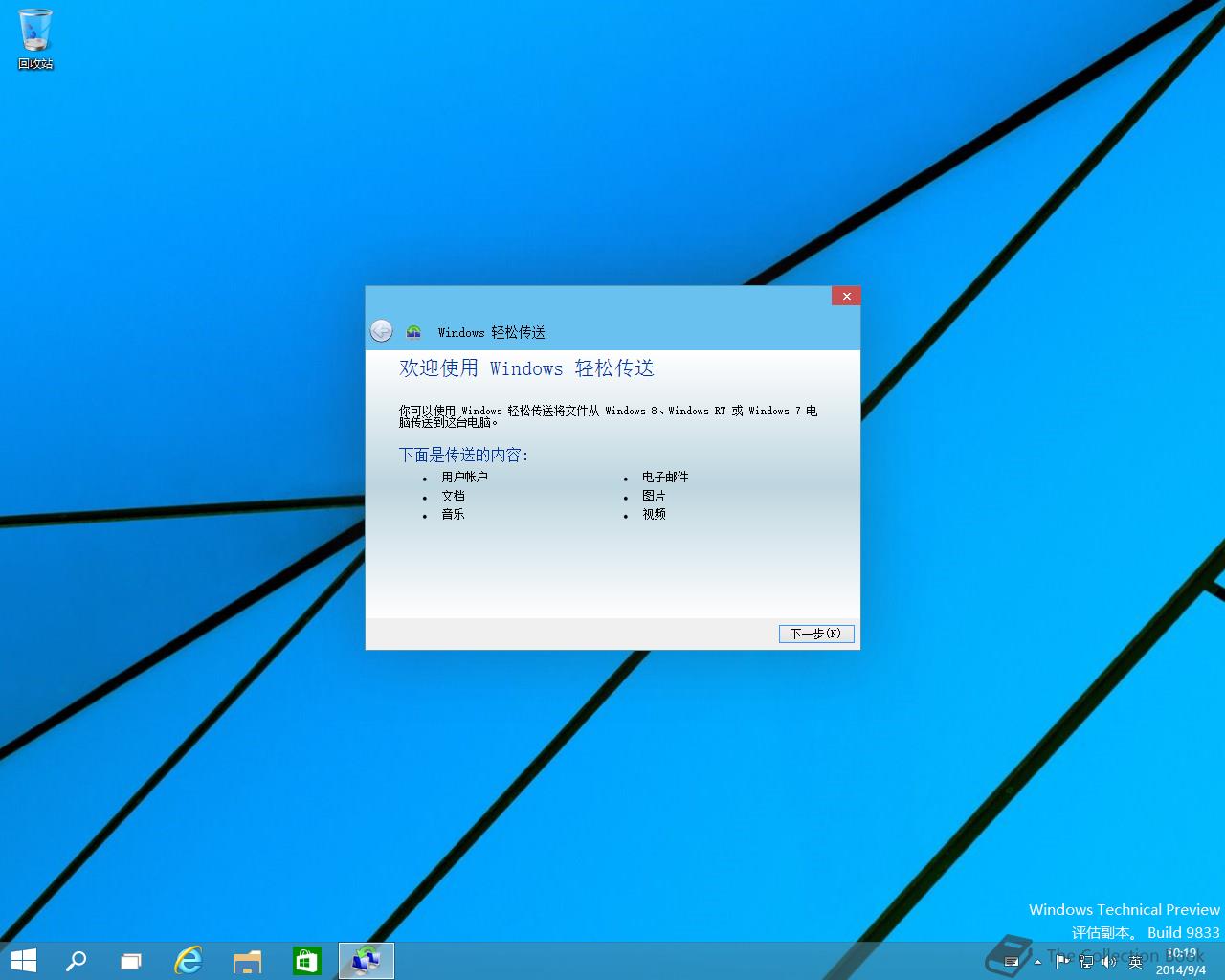1225x980 pixels.
Task: Open the volume speaker tray icon
Action: [x=1110, y=961]
